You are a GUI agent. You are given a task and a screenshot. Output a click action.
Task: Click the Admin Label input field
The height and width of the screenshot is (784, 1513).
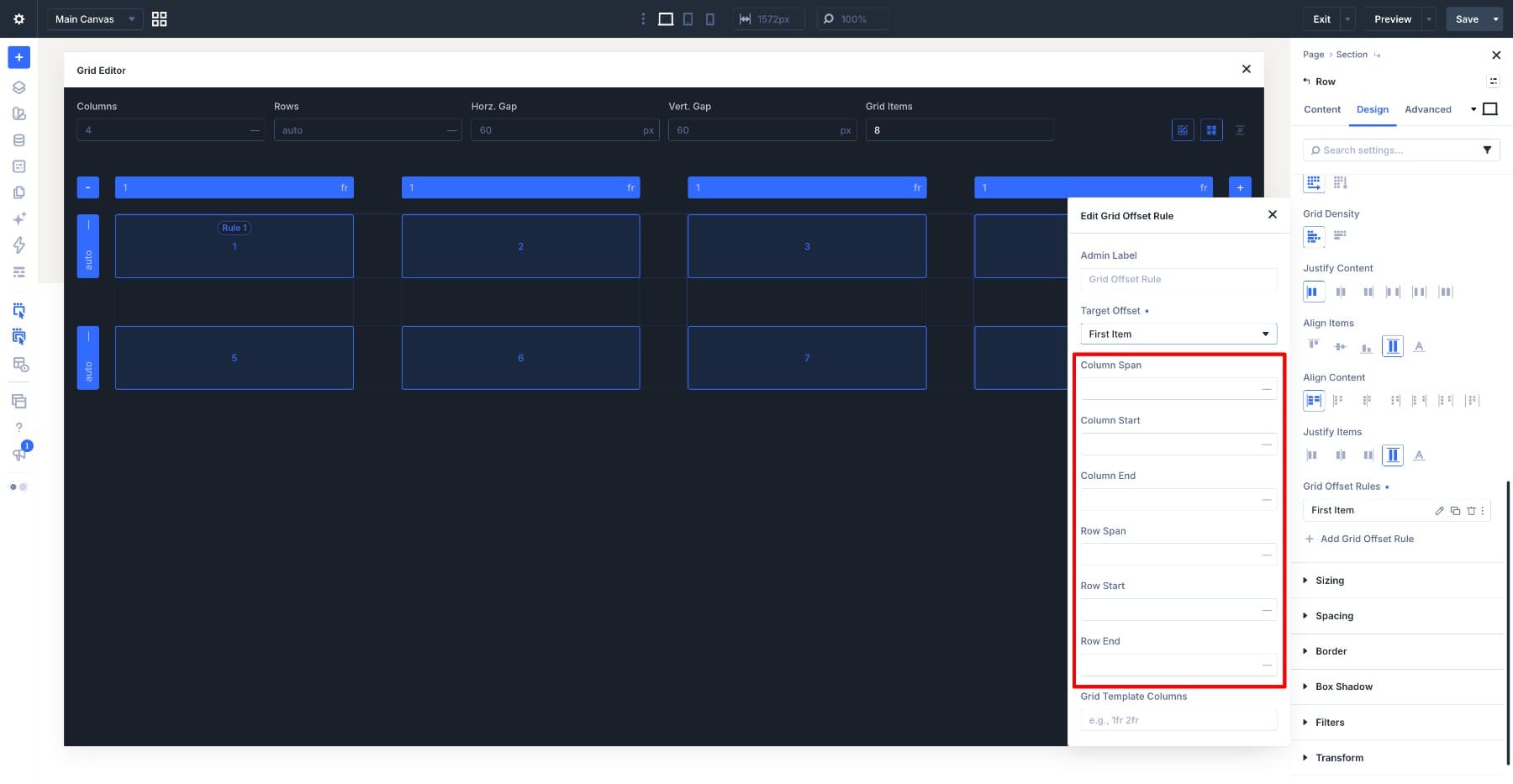(x=1178, y=279)
